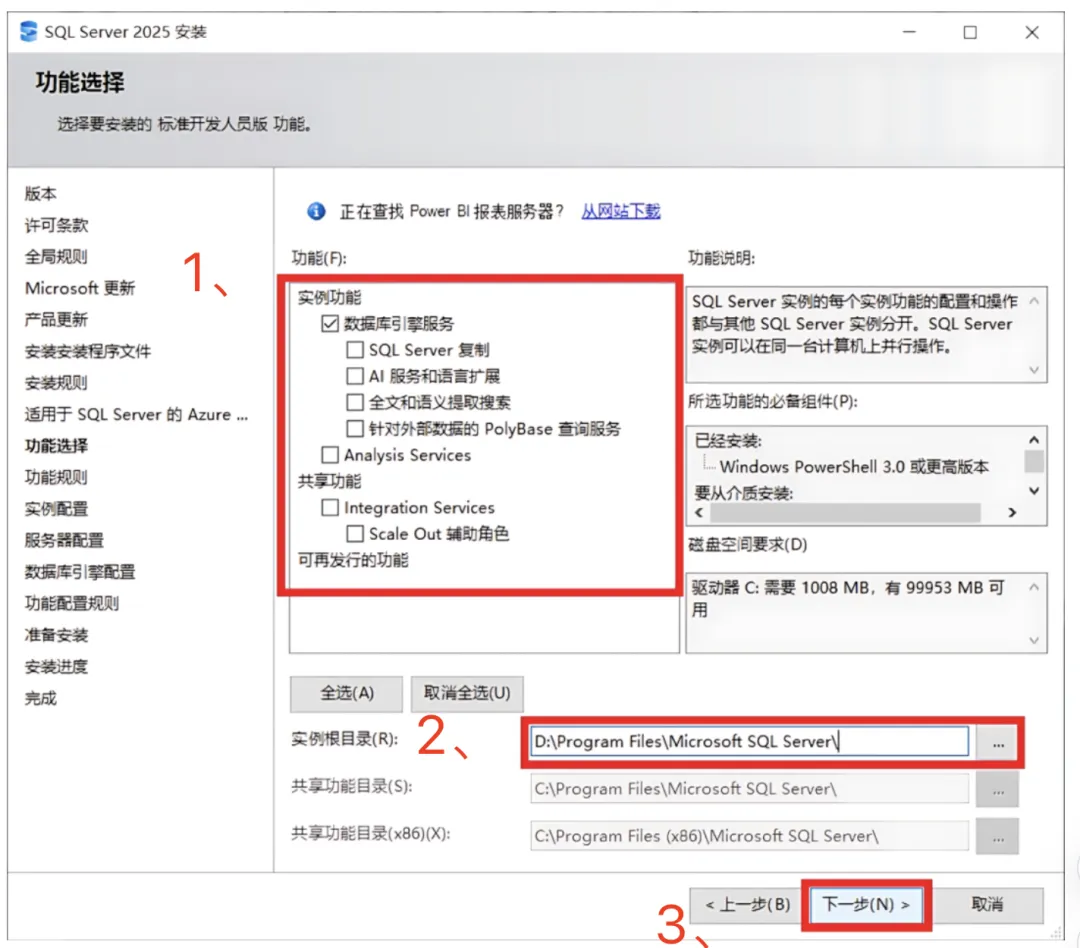Image resolution: width=1080 pixels, height=948 pixels.
Task: Click the 共享功能目录(S) path field
Action: 749,789
